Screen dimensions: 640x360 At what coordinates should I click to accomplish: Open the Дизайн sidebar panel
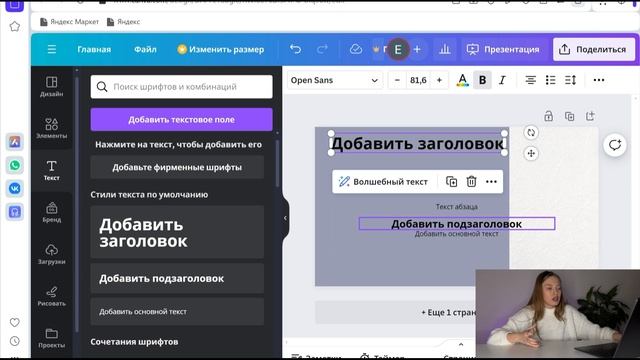(52, 87)
